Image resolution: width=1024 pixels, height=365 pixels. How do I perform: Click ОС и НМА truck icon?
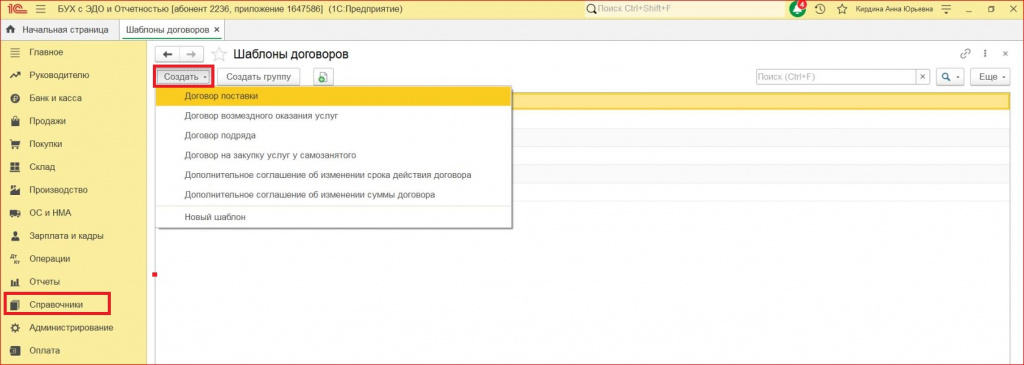coord(15,213)
